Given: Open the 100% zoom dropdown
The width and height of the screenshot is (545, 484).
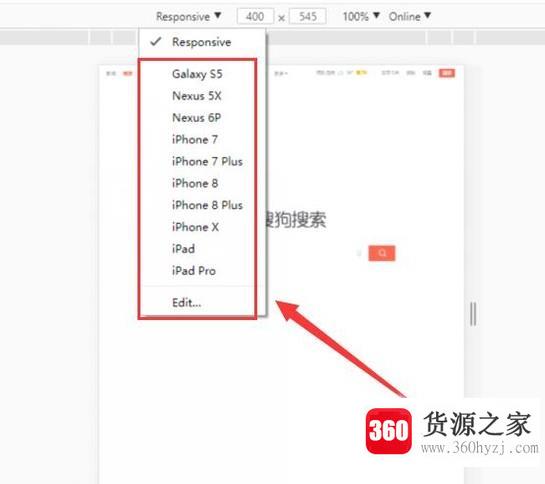Looking at the screenshot, I should 361,16.
